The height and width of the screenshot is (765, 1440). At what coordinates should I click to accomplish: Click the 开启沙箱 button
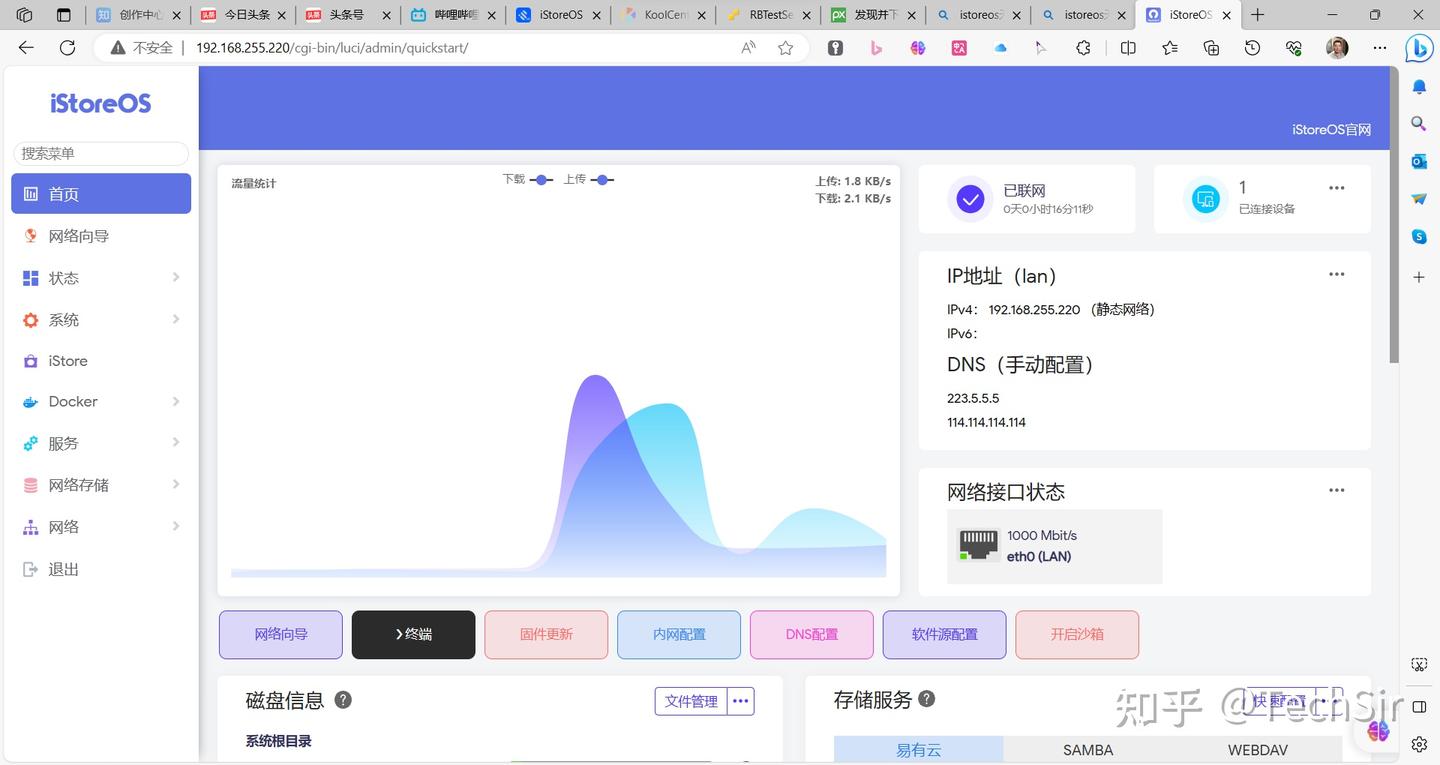pyautogui.click(x=1077, y=635)
